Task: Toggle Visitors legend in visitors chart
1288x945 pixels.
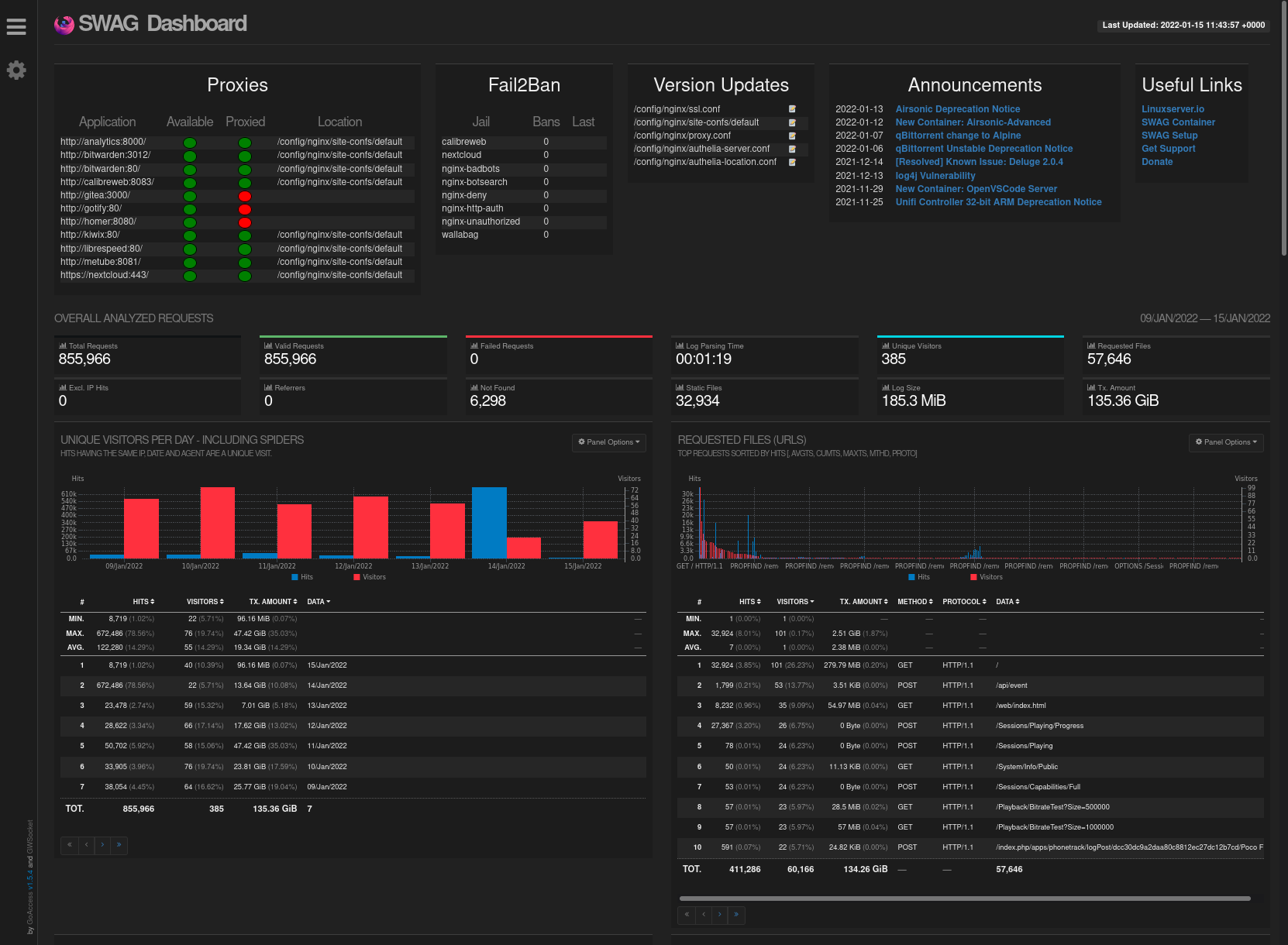Action: [370, 577]
